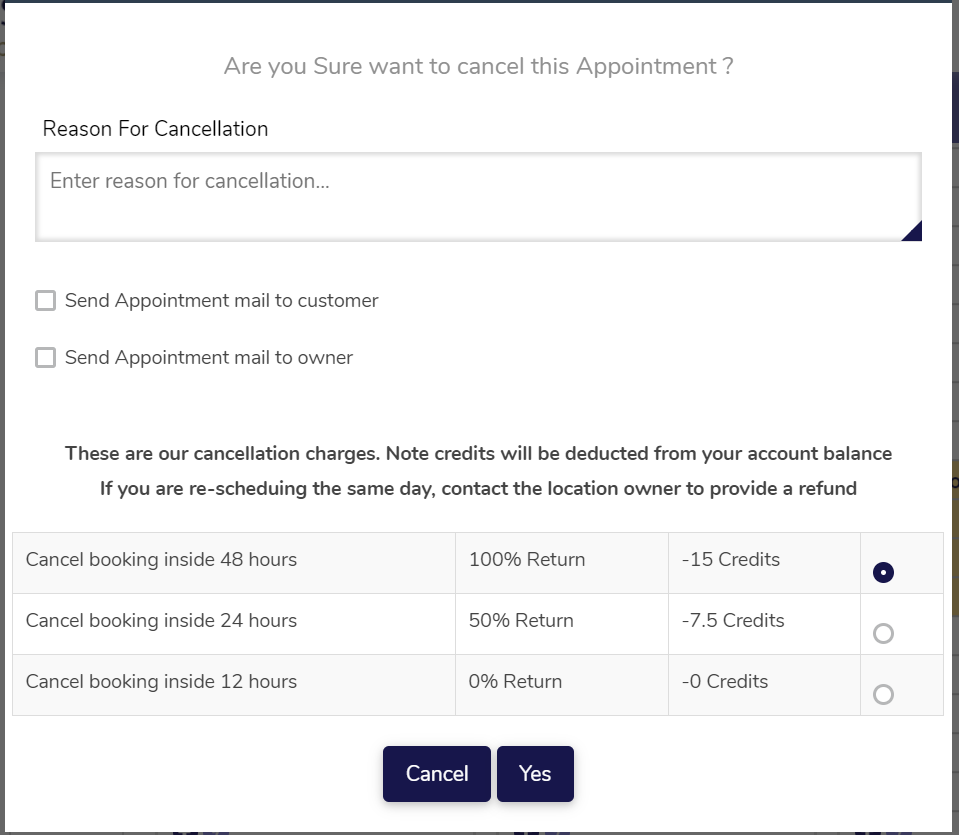Image resolution: width=959 pixels, height=835 pixels.
Task: Click the -15 Credits table cell
Action: (764, 563)
